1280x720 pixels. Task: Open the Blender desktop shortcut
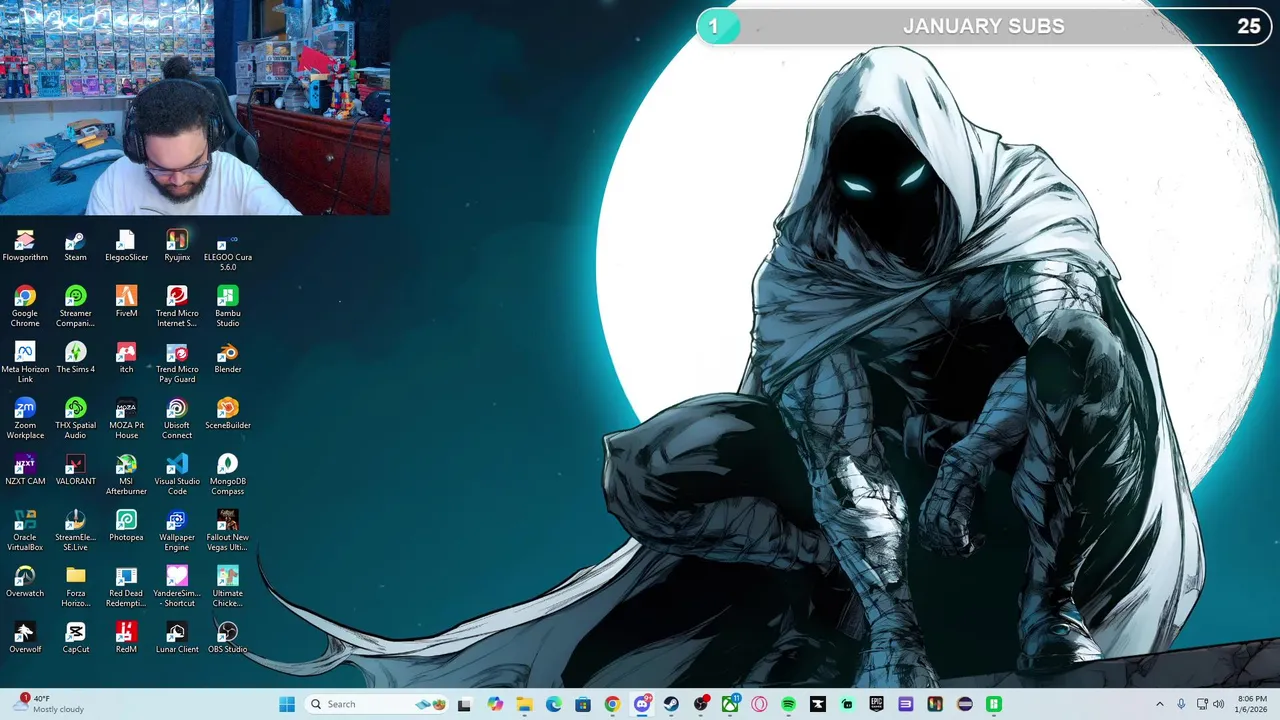pos(227,358)
